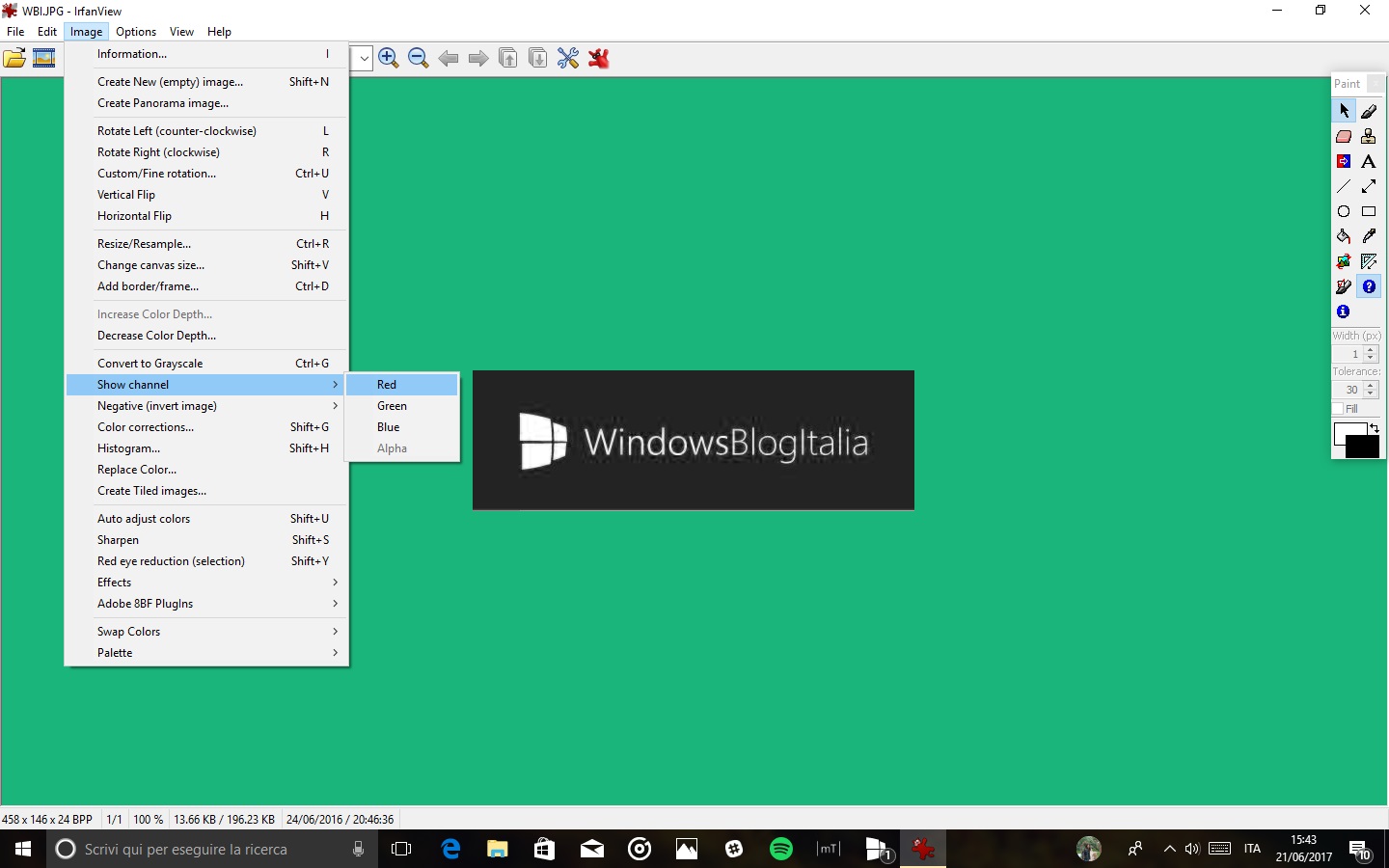This screenshot has width=1389, height=868.
Task: Select the Text tool (letter A)
Action: (x=1369, y=161)
